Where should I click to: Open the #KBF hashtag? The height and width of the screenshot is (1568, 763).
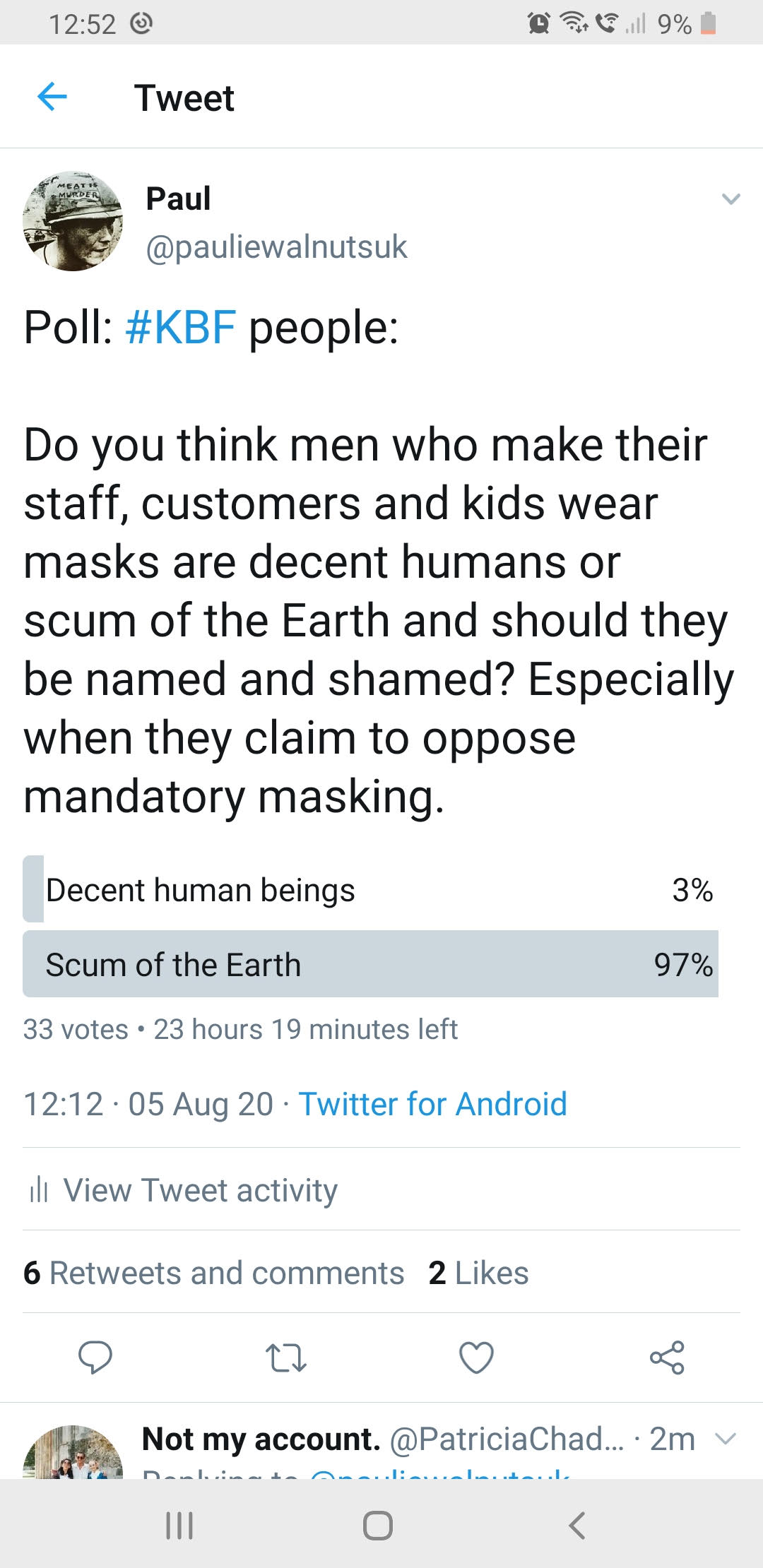point(180,328)
